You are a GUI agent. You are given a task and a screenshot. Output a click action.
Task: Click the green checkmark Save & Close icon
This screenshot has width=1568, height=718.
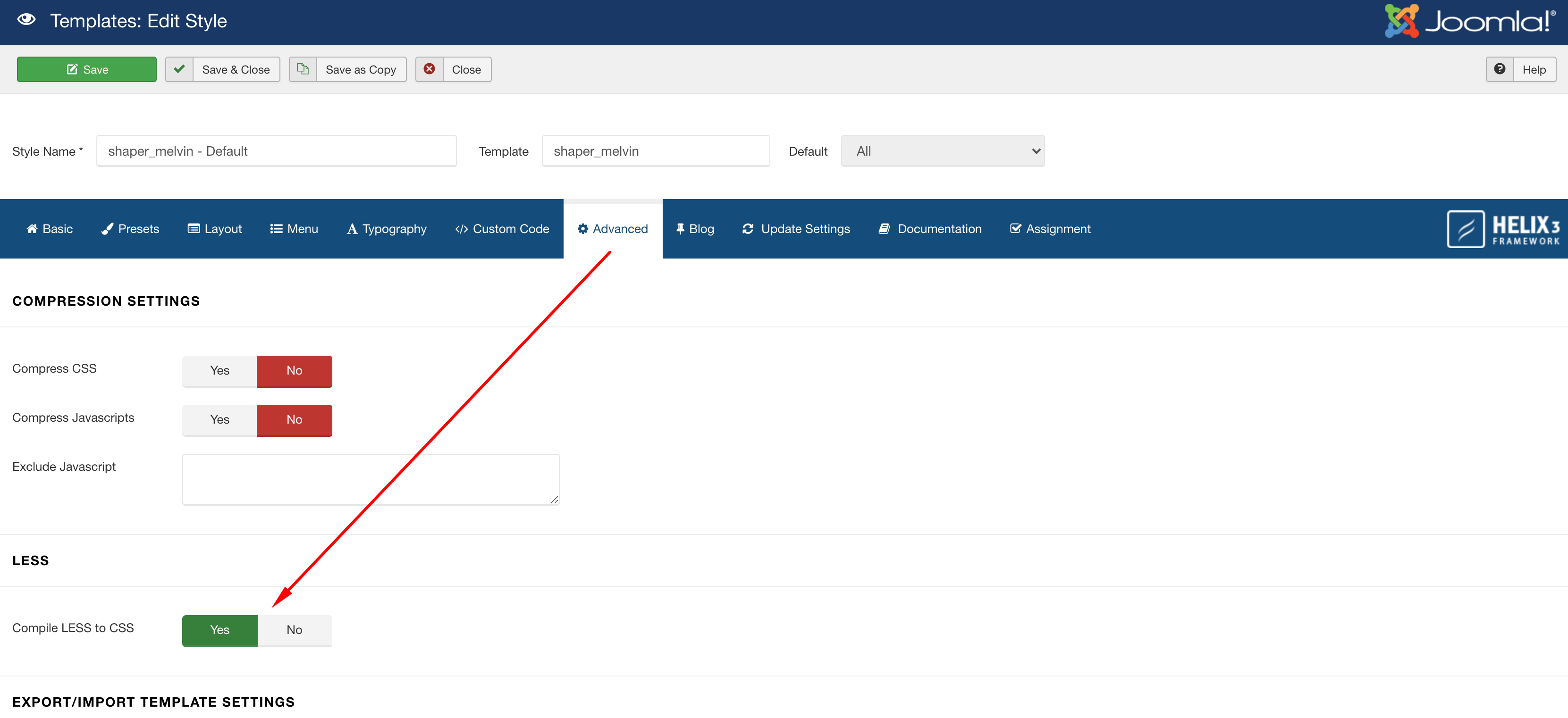pos(179,69)
